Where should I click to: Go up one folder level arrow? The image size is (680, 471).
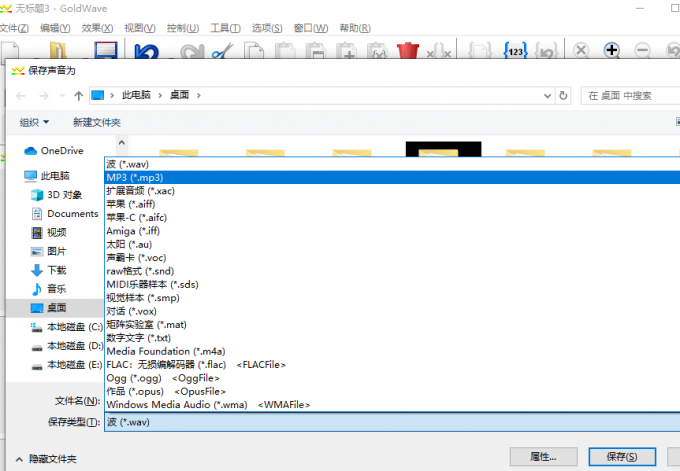click(x=78, y=96)
